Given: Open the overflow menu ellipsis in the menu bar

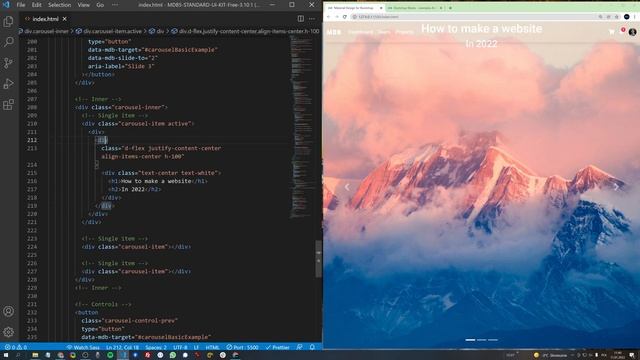Looking at the screenshot, I should pos(115,5).
